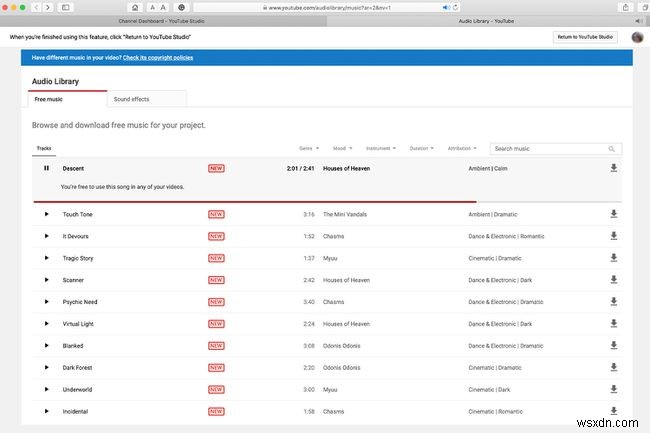Open the Duration filter dropdown

pyautogui.click(x=422, y=148)
